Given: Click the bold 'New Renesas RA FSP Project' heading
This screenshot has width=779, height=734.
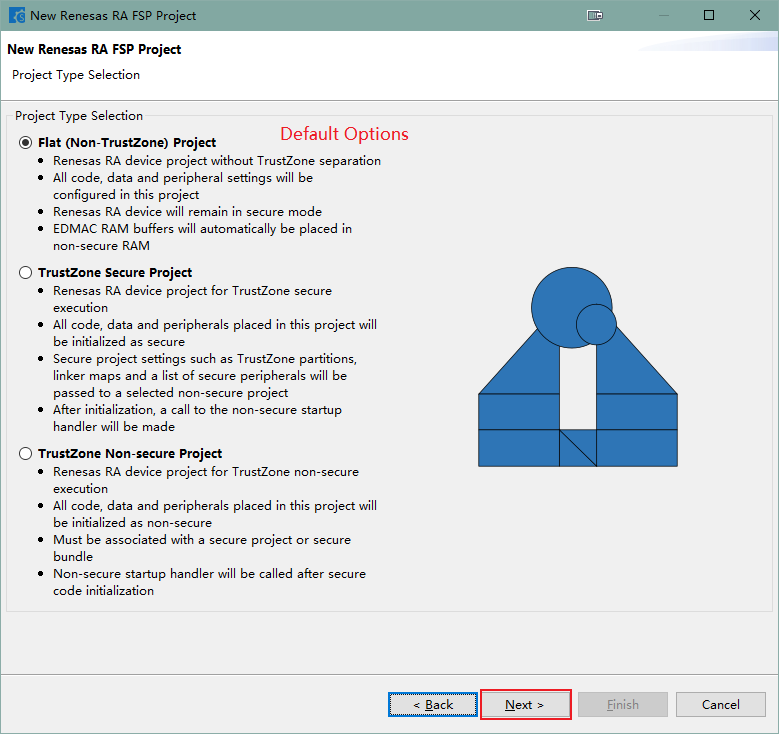Looking at the screenshot, I should point(94,49).
